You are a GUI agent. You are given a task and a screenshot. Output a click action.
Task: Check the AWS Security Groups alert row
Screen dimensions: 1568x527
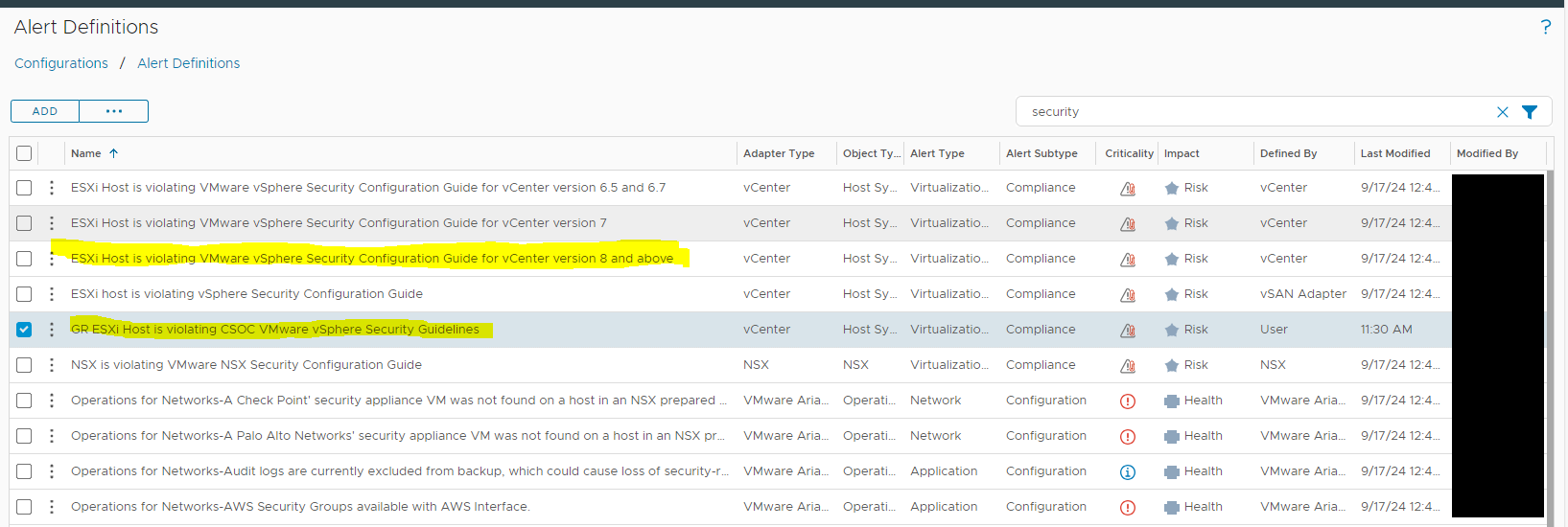coord(24,507)
